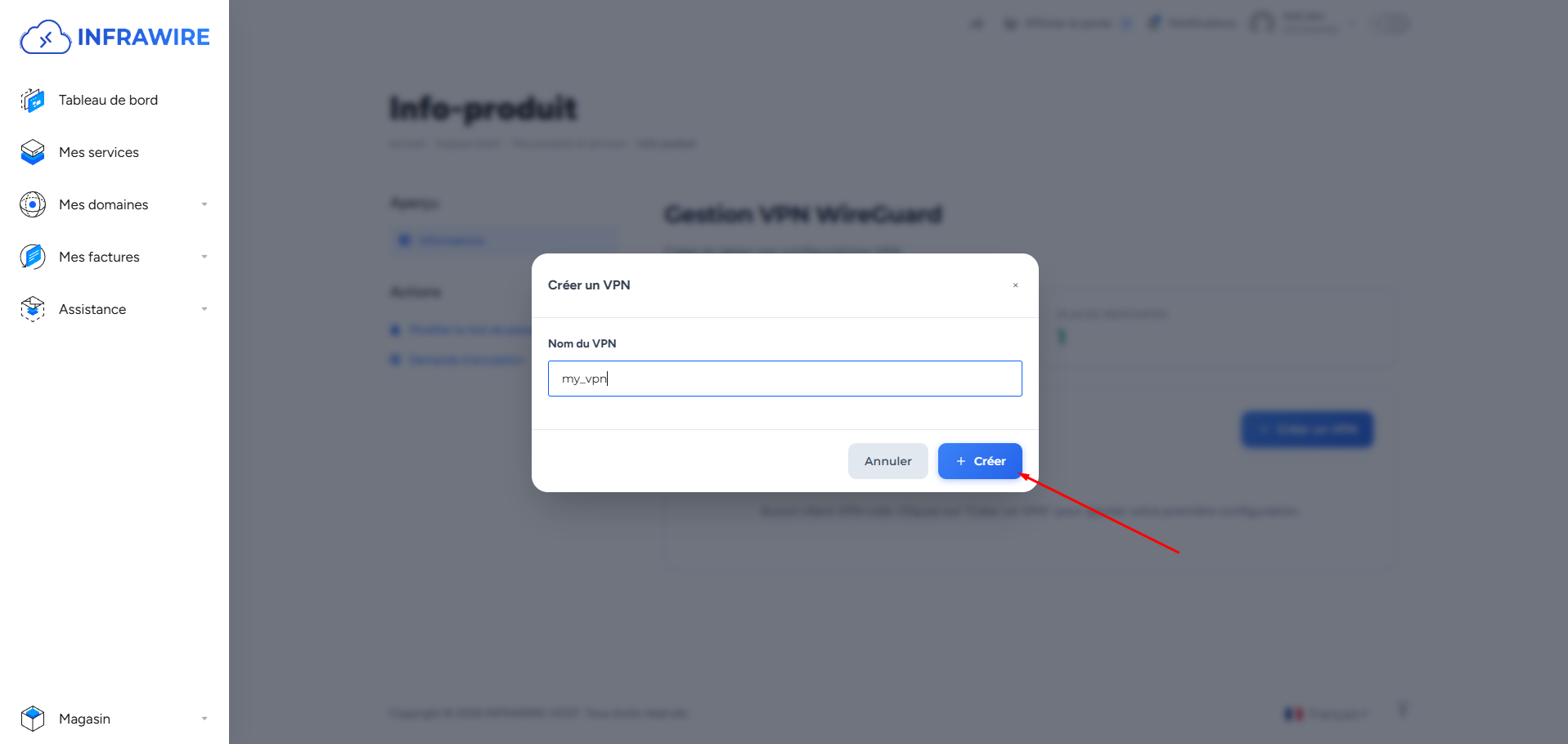Dismiss the Créer un VPN dialog
This screenshot has width=1568, height=744.
coord(1015,285)
